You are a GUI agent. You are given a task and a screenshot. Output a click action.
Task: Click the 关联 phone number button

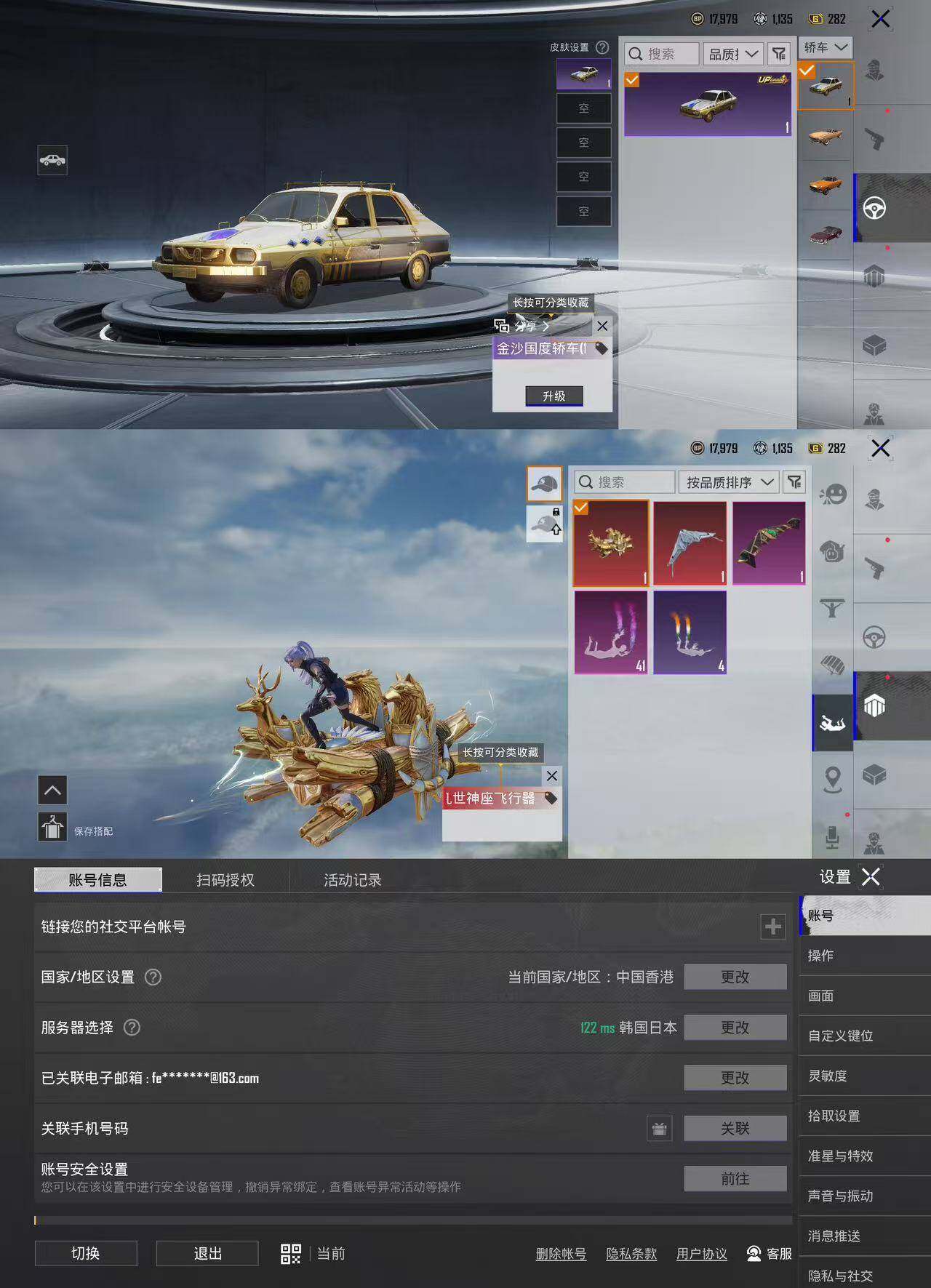(x=735, y=1128)
